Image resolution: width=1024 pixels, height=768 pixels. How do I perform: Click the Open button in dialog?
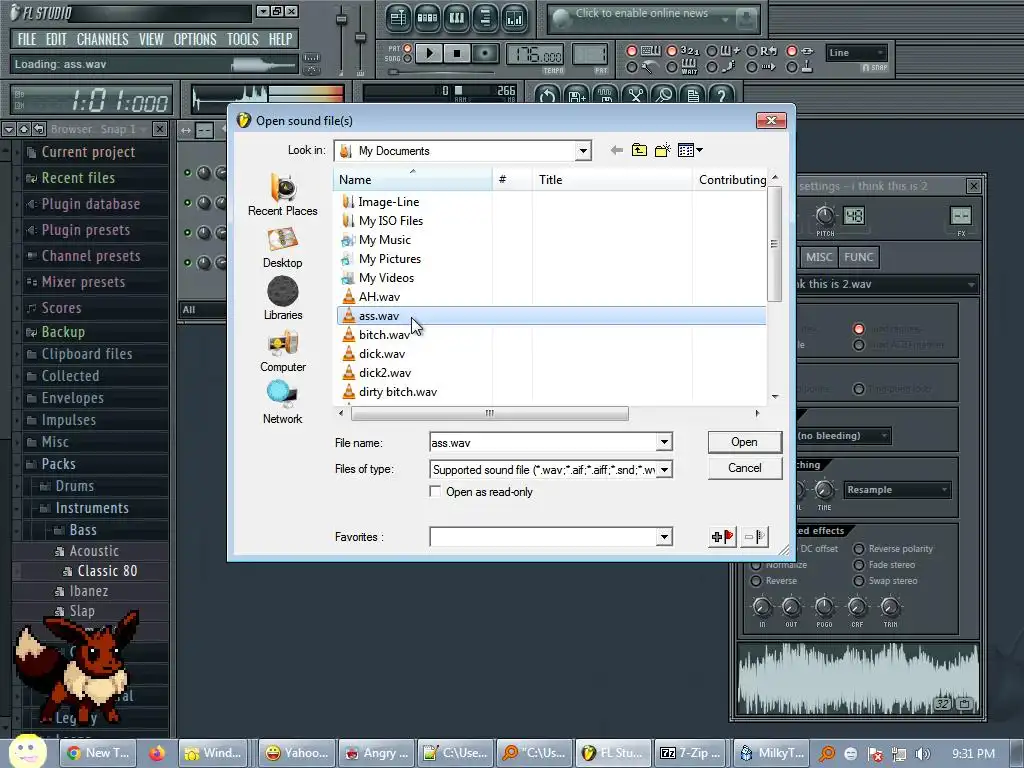[744, 442]
